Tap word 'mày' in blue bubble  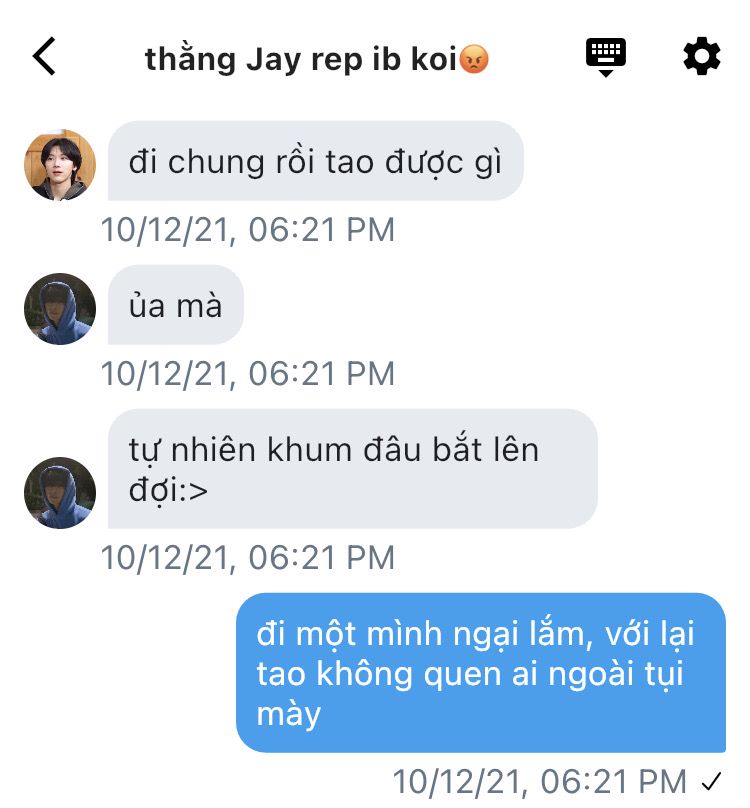tap(289, 715)
